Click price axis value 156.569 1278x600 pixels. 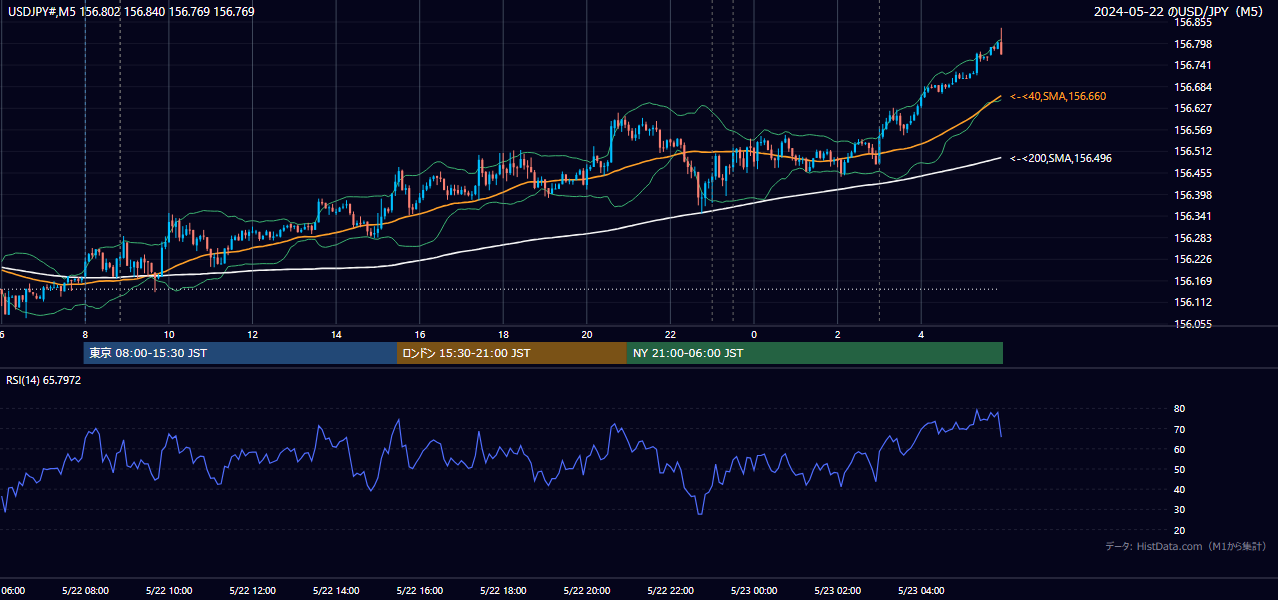1193,130
